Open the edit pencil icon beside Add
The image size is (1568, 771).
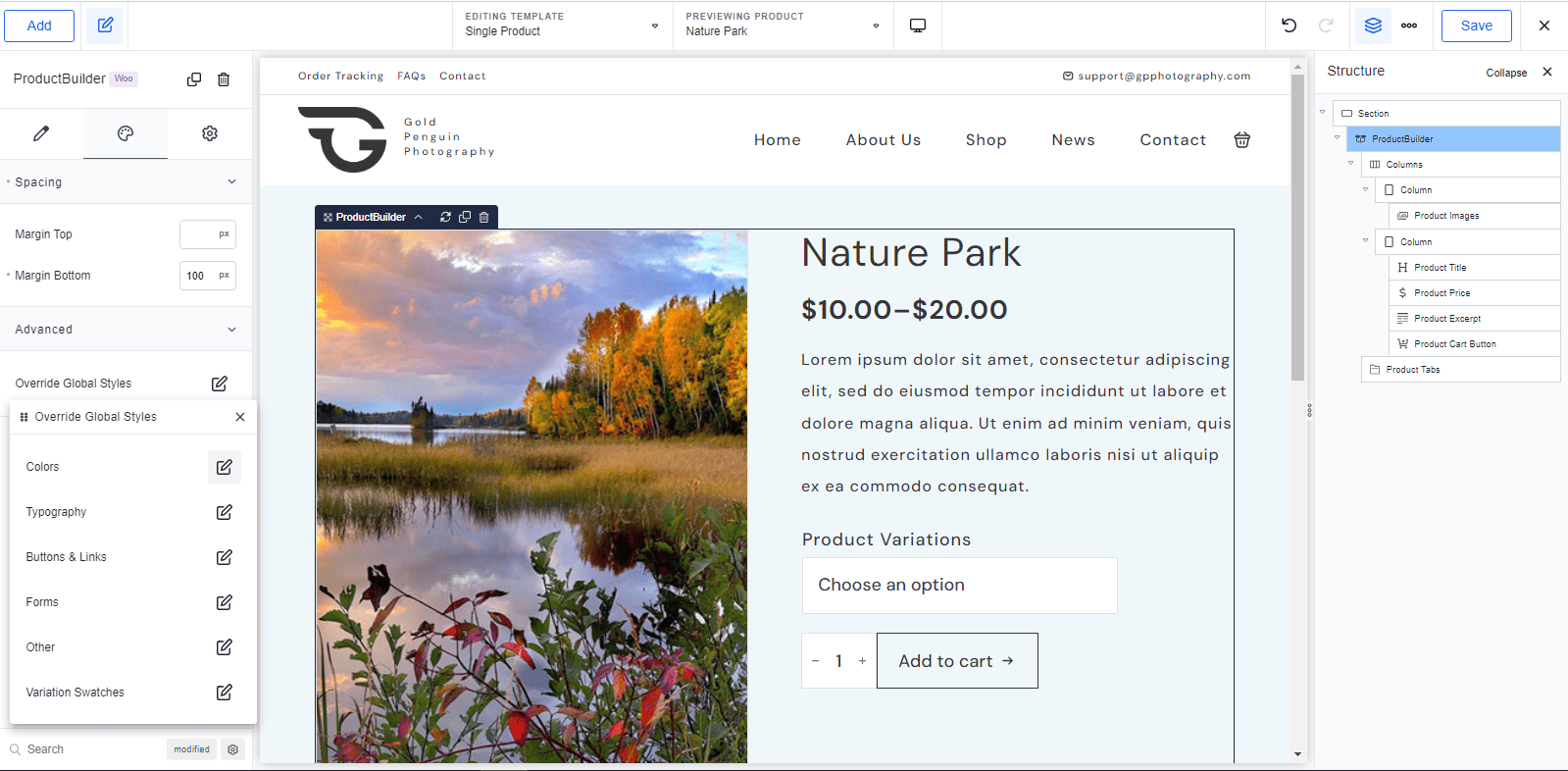[105, 26]
